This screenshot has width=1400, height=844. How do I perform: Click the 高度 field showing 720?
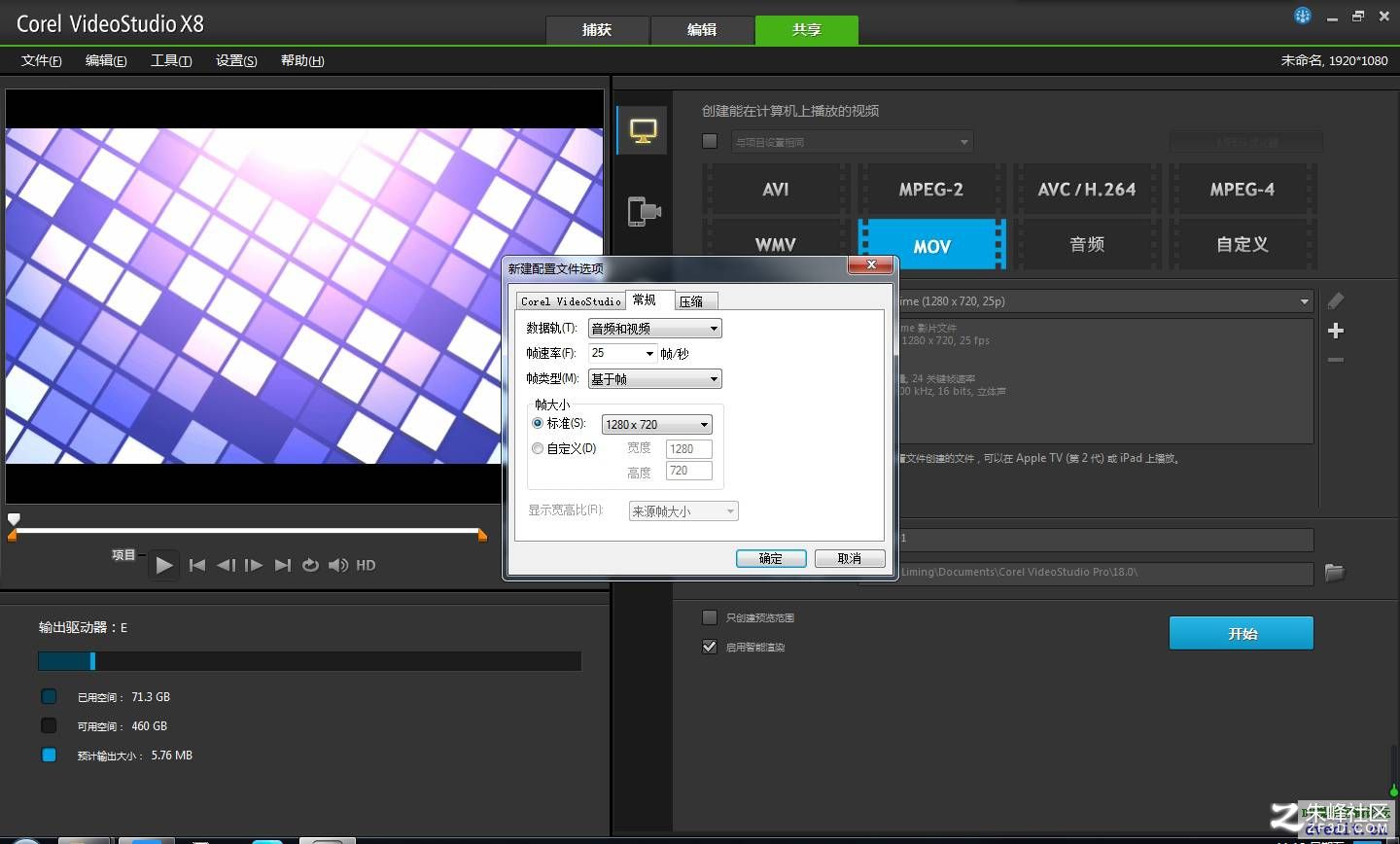[689, 471]
